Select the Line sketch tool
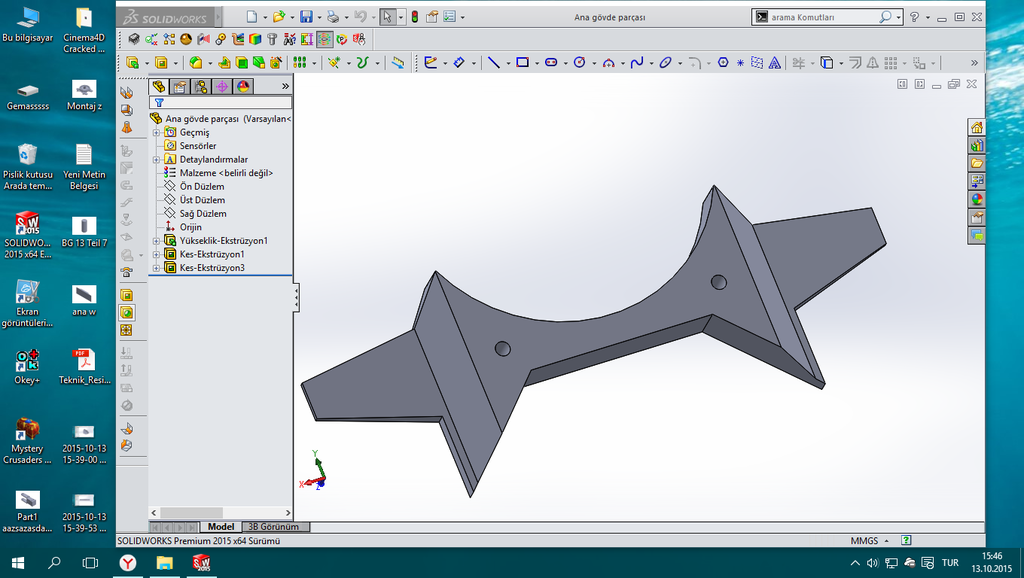The height and width of the screenshot is (578, 1024). pyautogui.click(x=493, y=62)
